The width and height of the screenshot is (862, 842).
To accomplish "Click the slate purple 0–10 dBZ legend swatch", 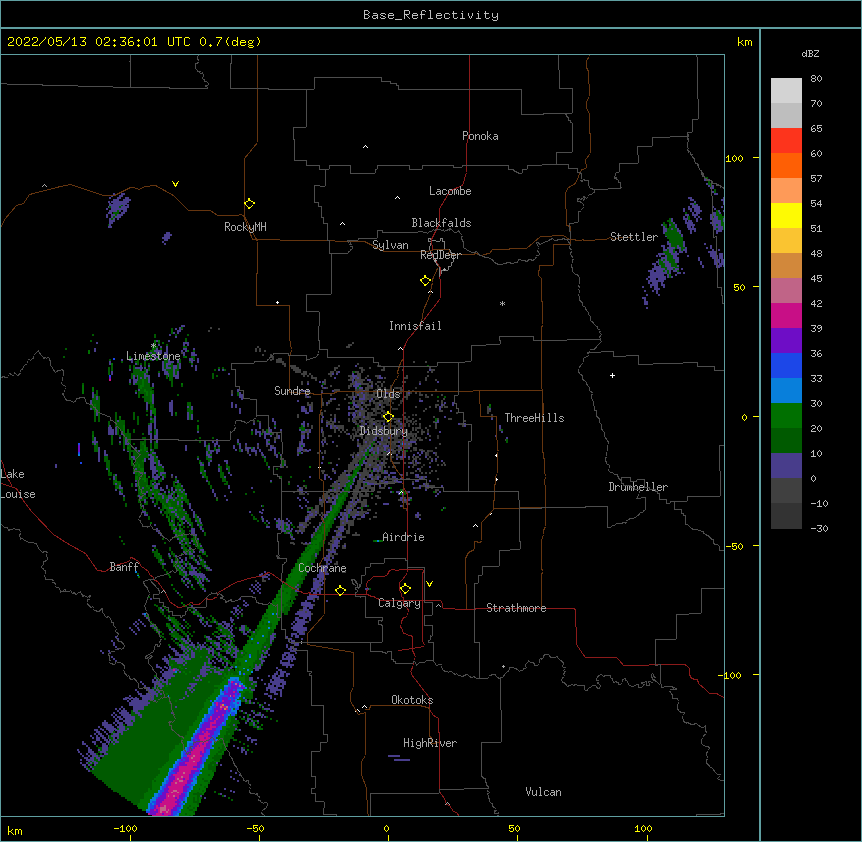I will click(786, 466).
